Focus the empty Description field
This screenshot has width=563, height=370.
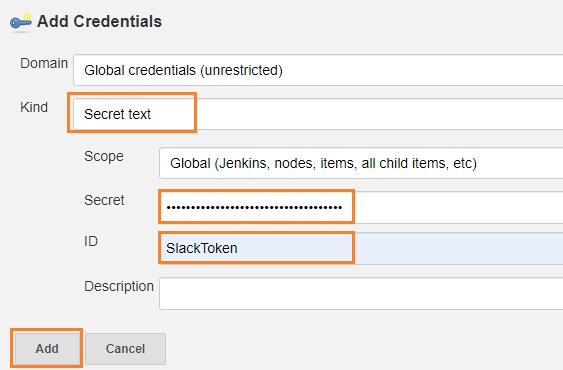tap(361, 293)
